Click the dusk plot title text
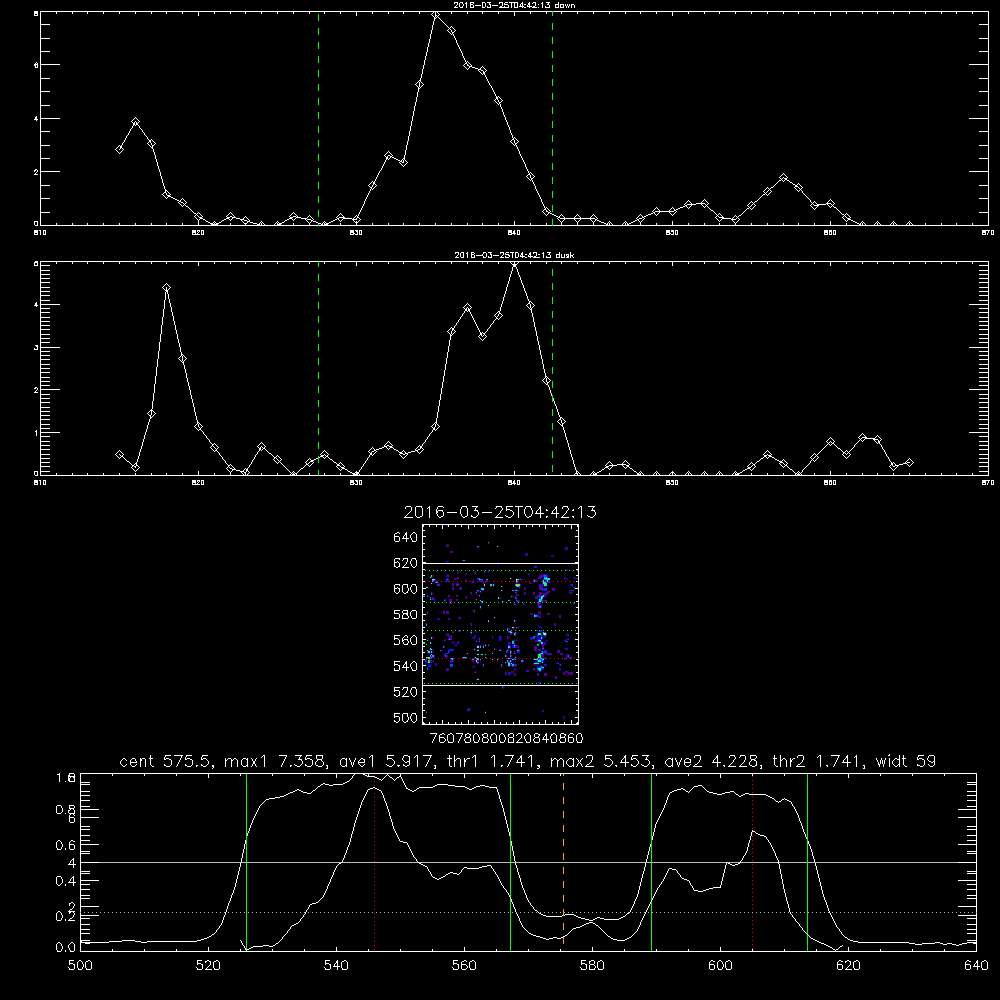 [x=514, y=255]
